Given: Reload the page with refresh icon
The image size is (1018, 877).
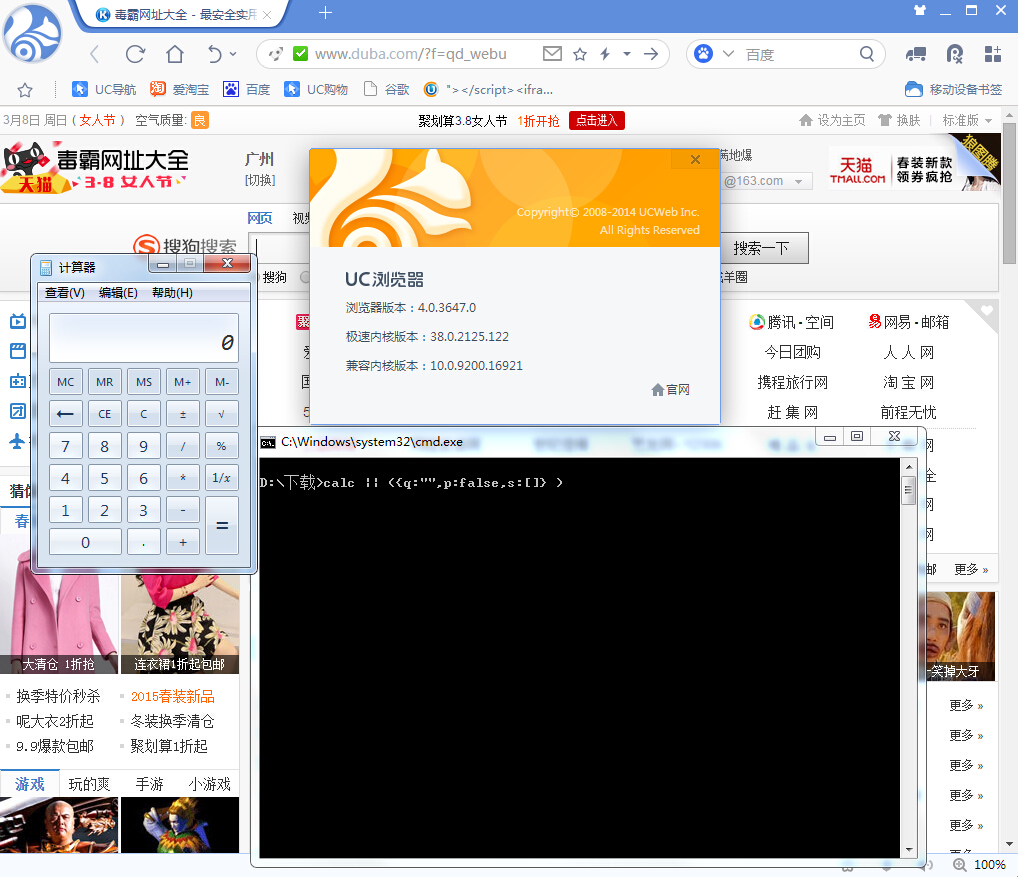Looking at the screenshot, I should point(135,54).
